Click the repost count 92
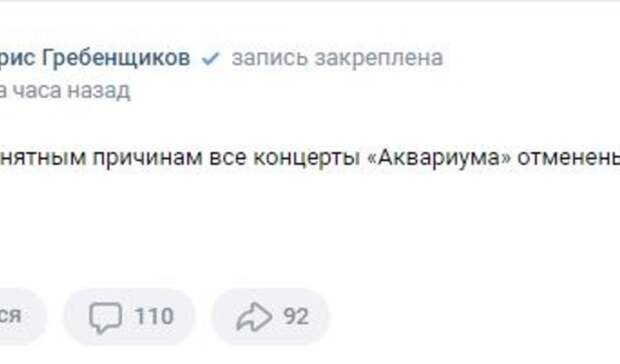 (296, 316)
